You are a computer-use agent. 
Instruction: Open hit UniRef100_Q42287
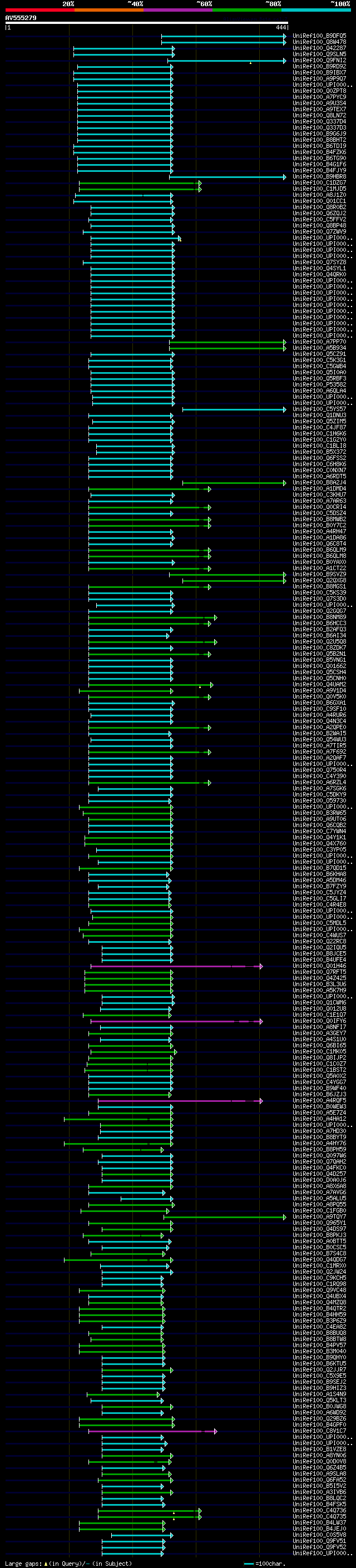point(319,48)
